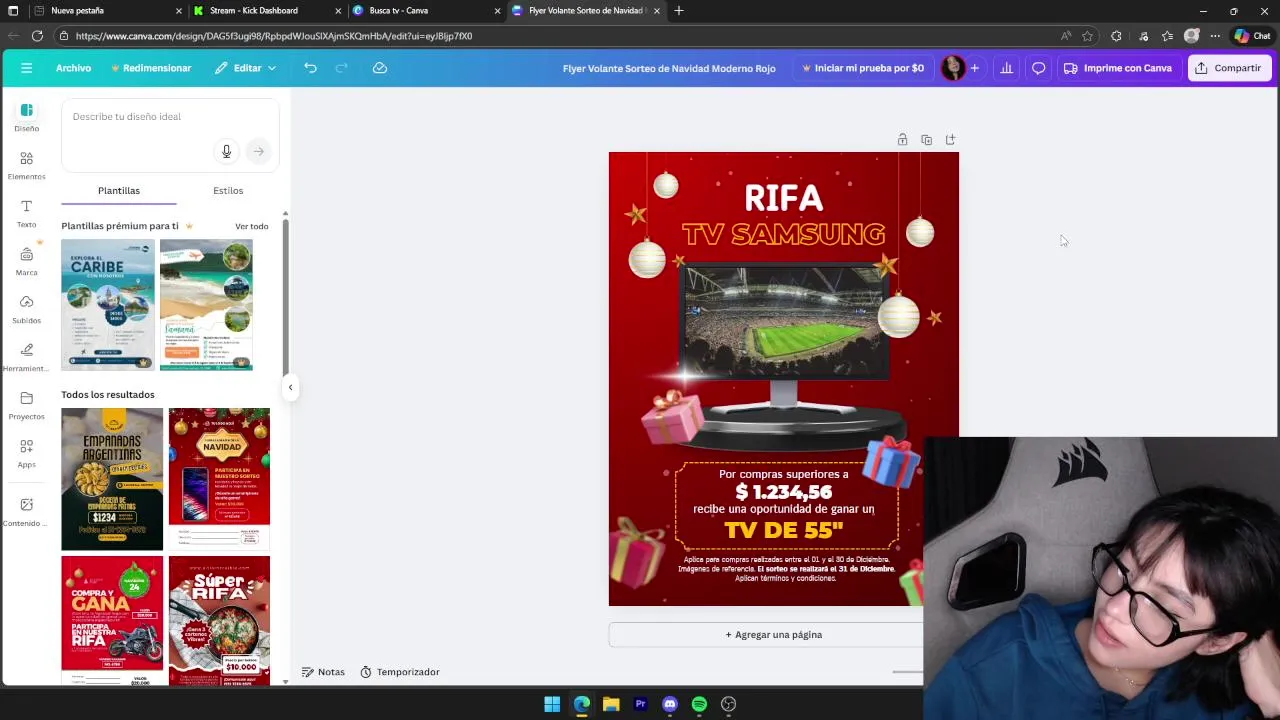
Task: Click the duplicate page icon above canvas
Action: pos(926,140)
